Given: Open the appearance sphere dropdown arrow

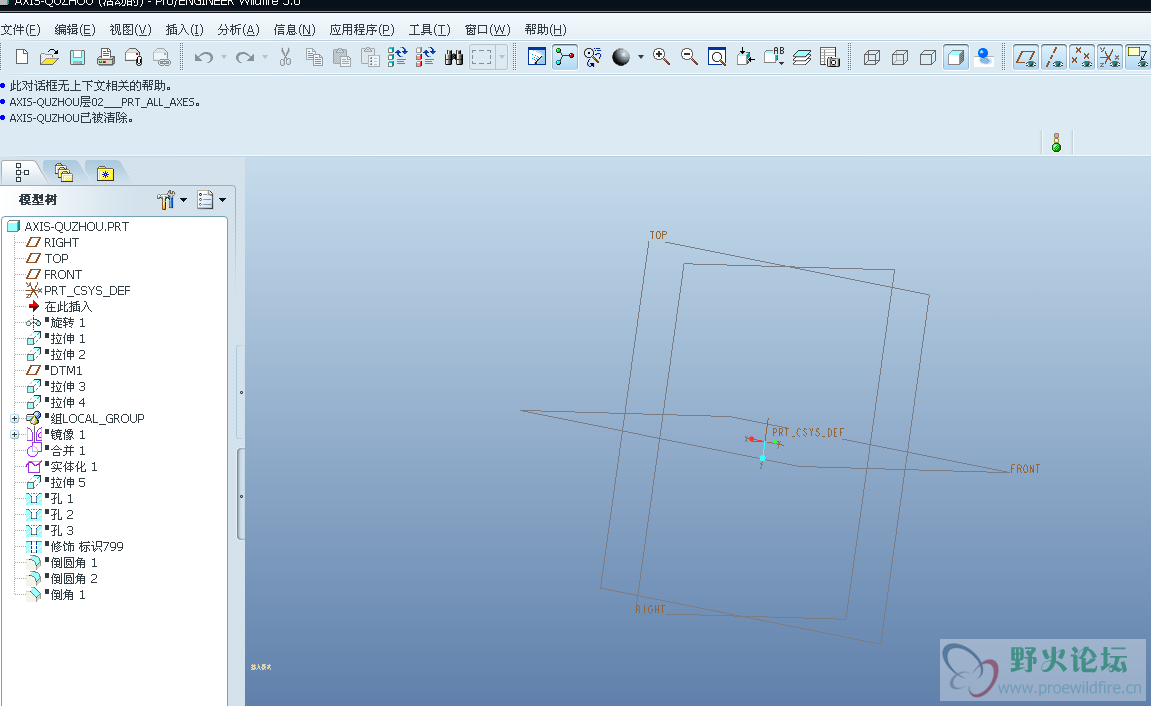Looking at the screenshot, I should [641, 57].
